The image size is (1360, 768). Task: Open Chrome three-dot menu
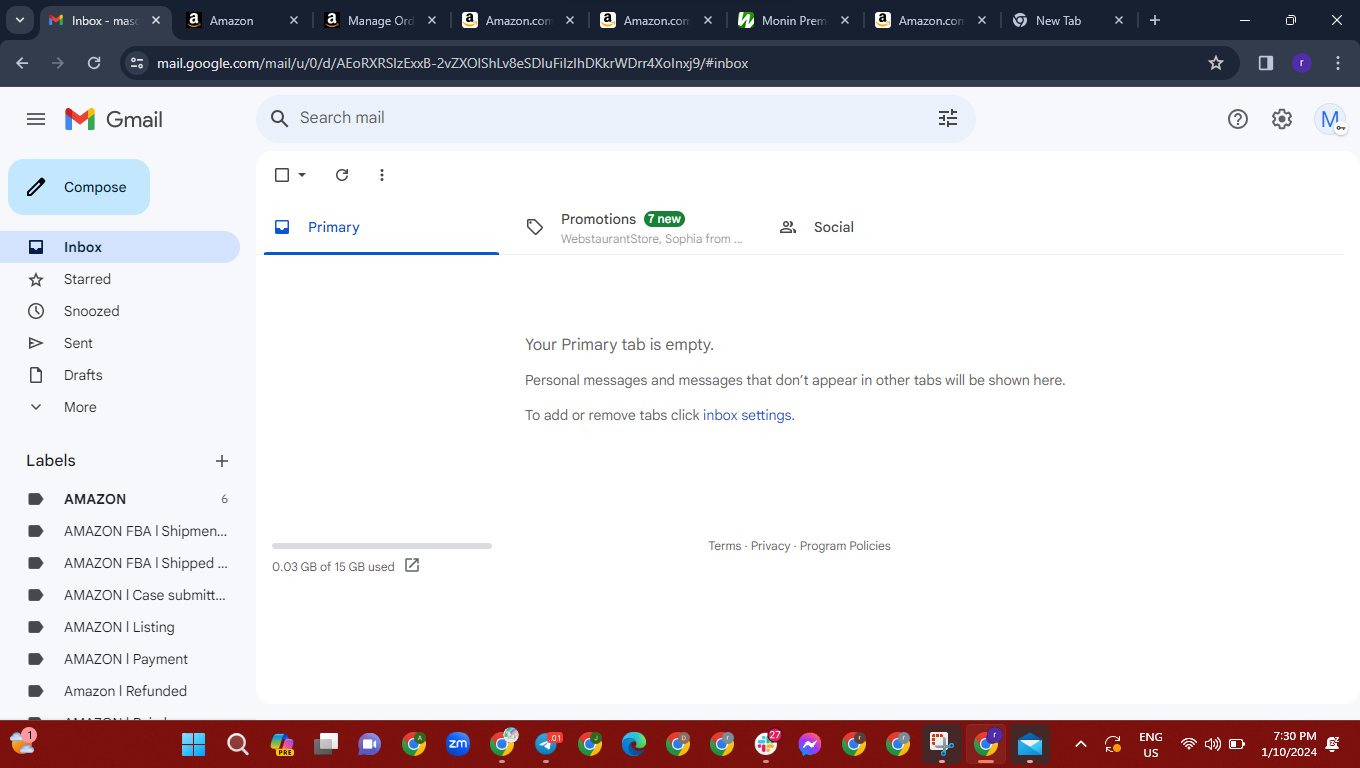[x=1338, y=63]
